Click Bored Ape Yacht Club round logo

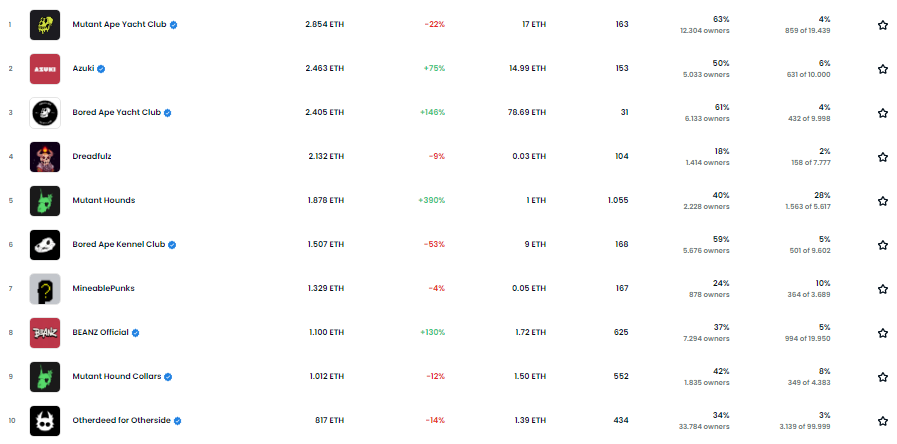click(45, 113)
